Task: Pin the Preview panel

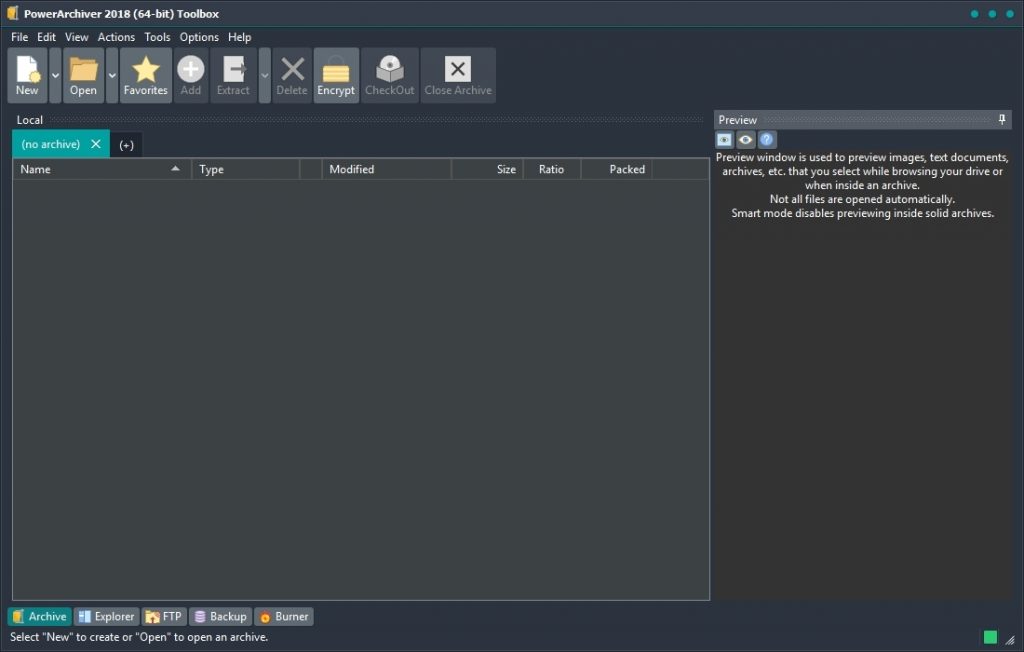Action: [1002, 120]
